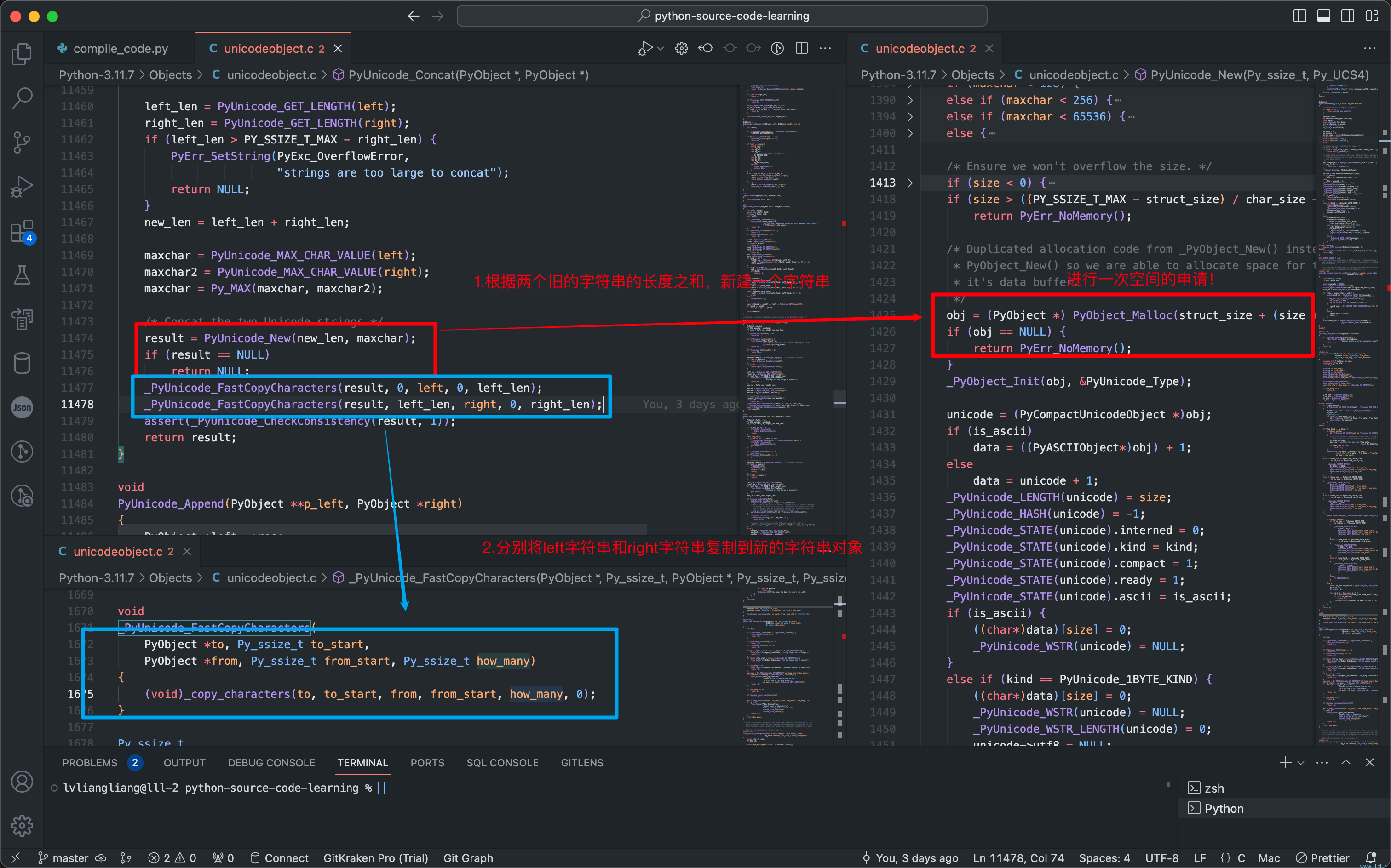The height and width of the screenshot is (868, 1391).
Task: Open the DEBUG CONSOLE panel tab
Action: point(271,763)
